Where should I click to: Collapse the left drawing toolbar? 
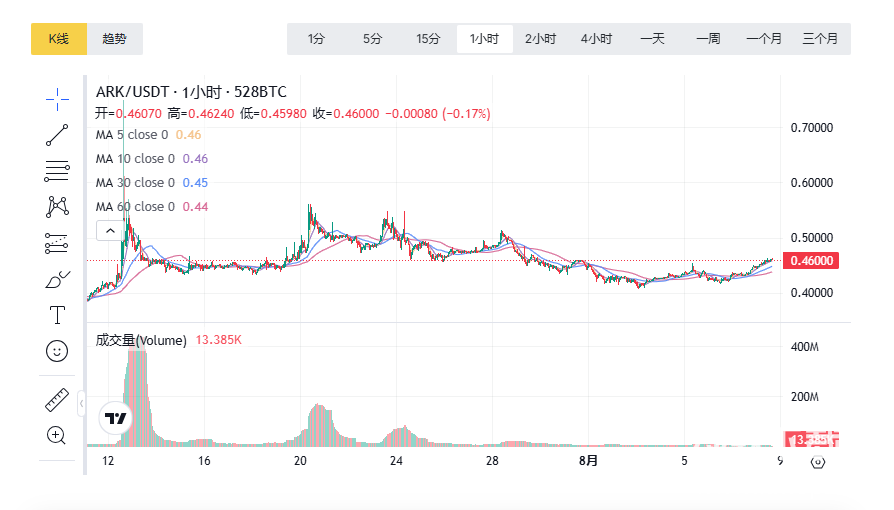81,403
